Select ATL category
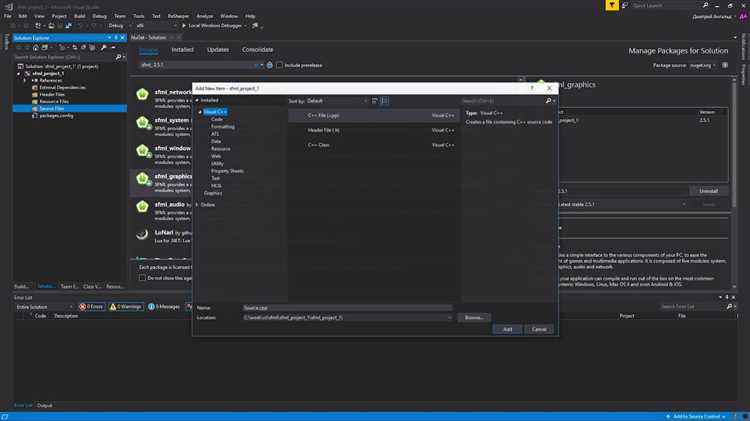 click(215, 134)
